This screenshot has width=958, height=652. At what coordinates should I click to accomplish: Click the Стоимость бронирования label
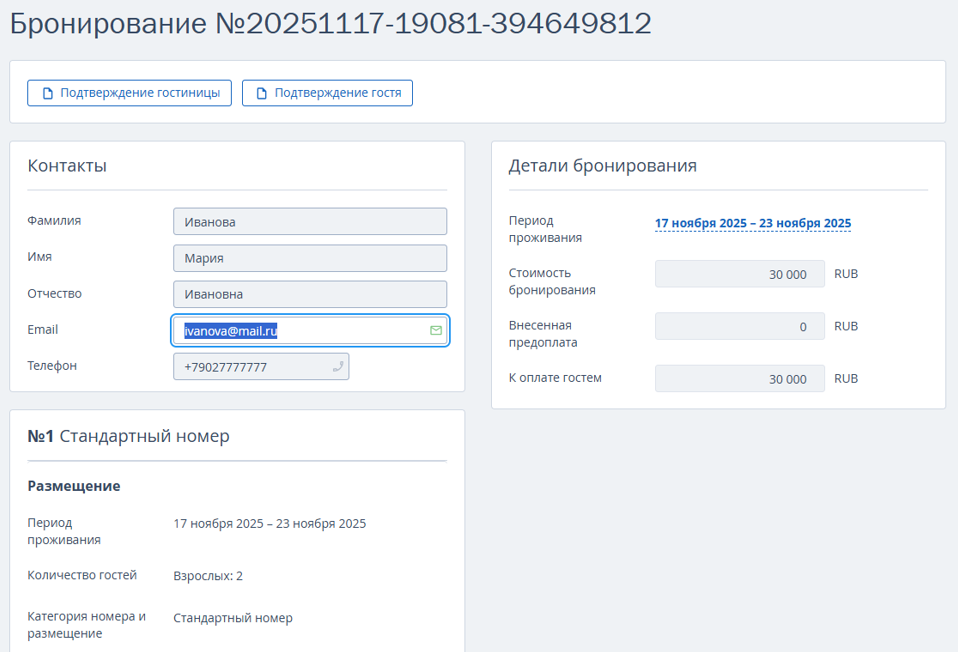[552, 281]
